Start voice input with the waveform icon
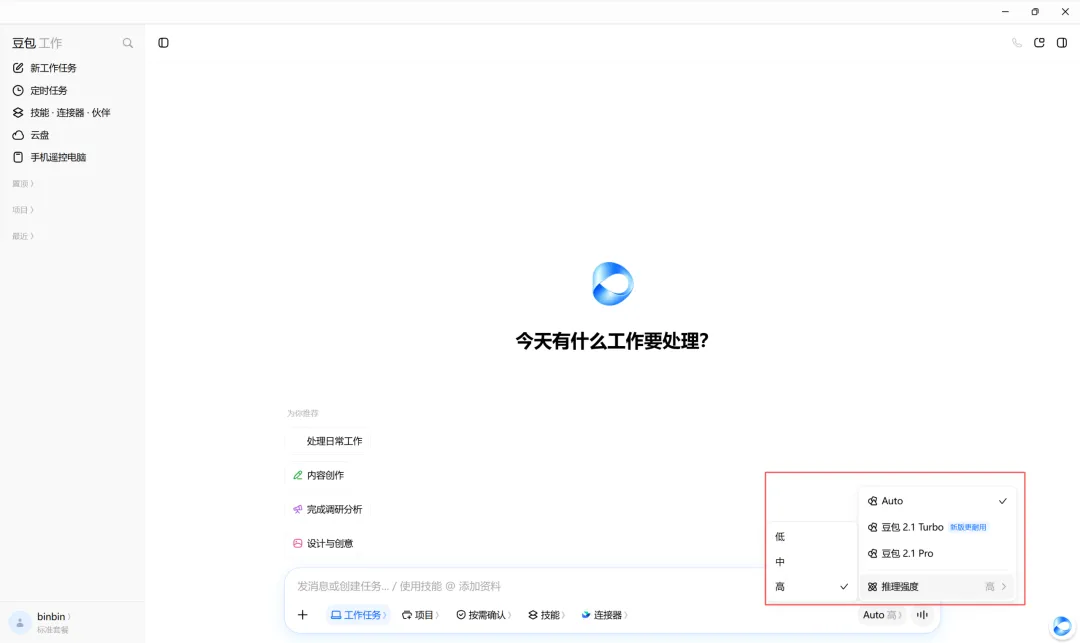1080x643 pixels. [x=922, y=615]
